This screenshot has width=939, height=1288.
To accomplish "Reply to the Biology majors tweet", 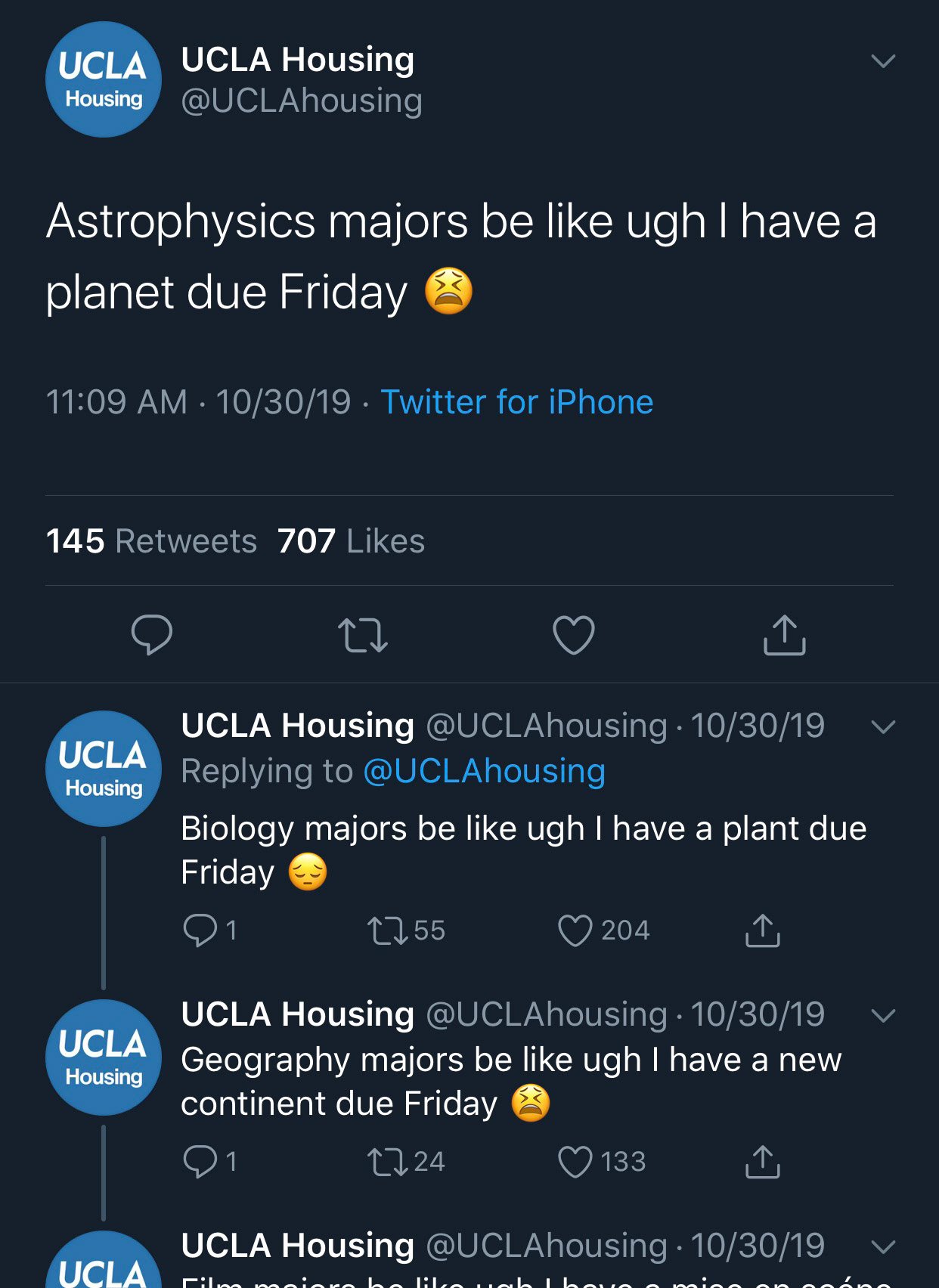I will 200,930.
